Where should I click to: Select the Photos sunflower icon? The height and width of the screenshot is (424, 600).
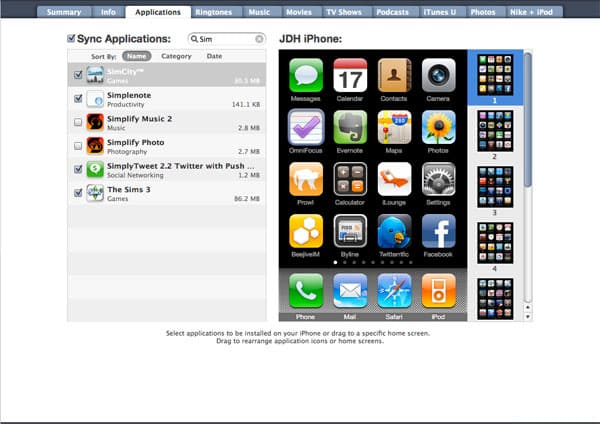(439, 127)
